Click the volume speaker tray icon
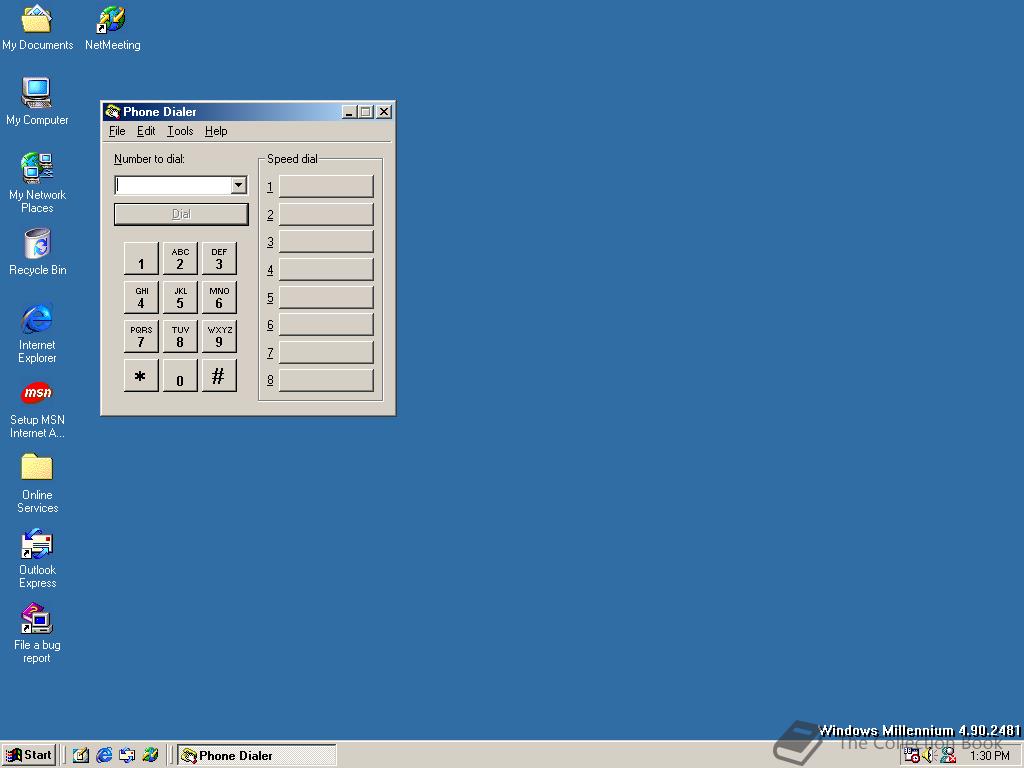Screen dimensions: 1024x768 (x=929, y=756)
